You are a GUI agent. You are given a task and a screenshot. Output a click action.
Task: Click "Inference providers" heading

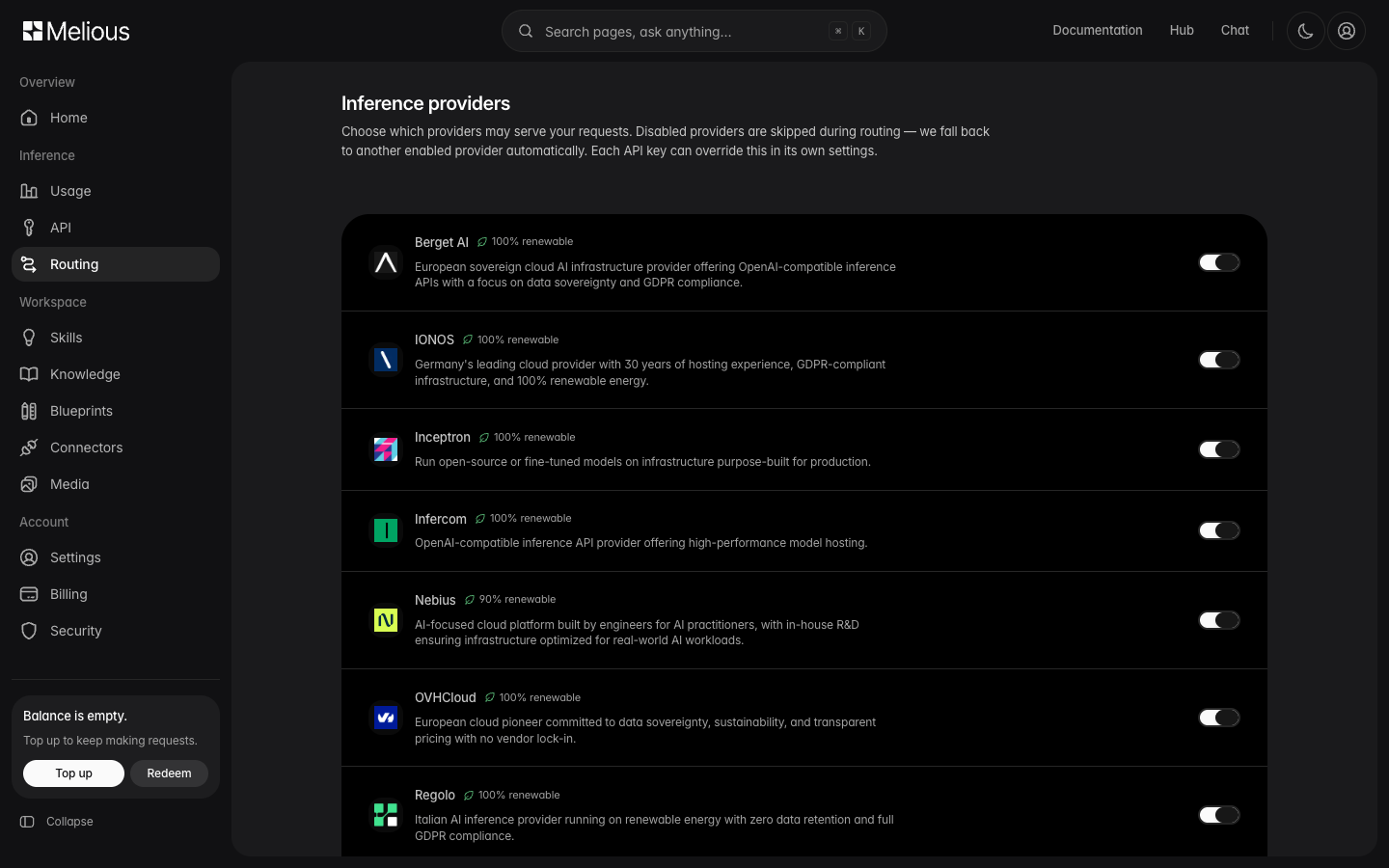(425, 103)
